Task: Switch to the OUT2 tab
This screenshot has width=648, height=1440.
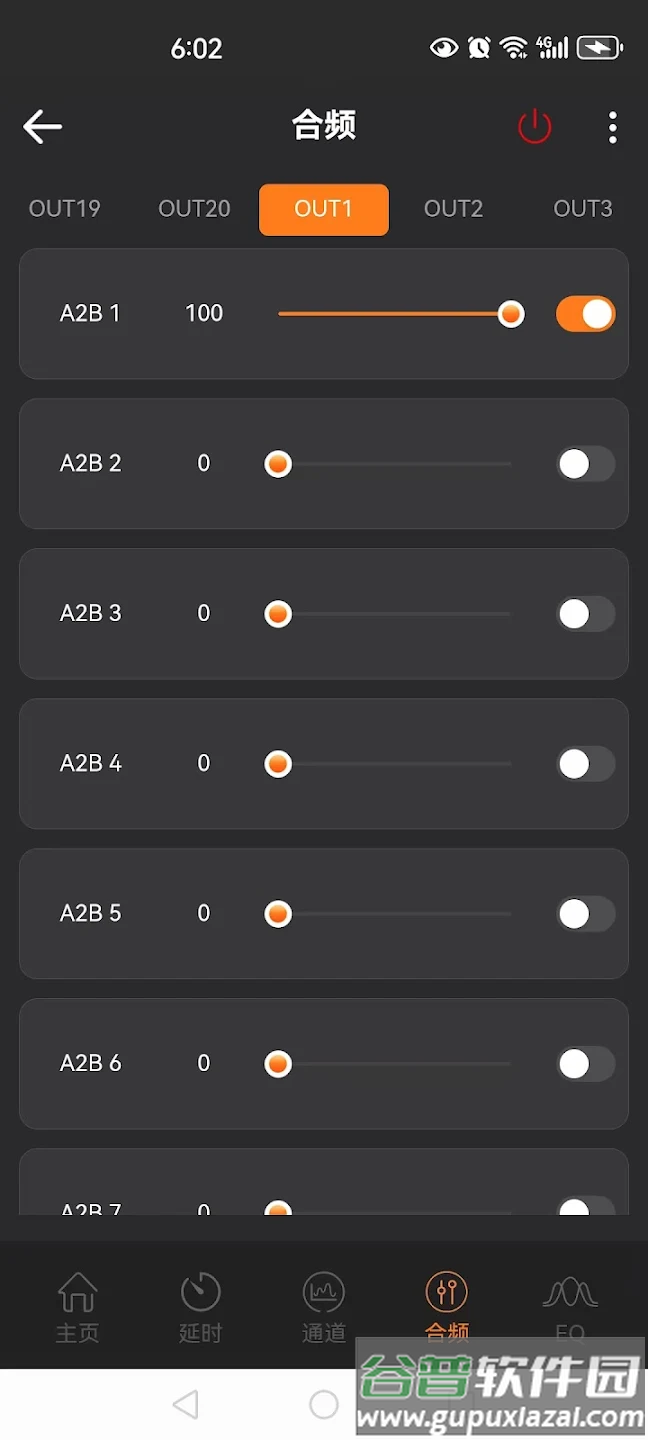Action: [x=453, y=209]
